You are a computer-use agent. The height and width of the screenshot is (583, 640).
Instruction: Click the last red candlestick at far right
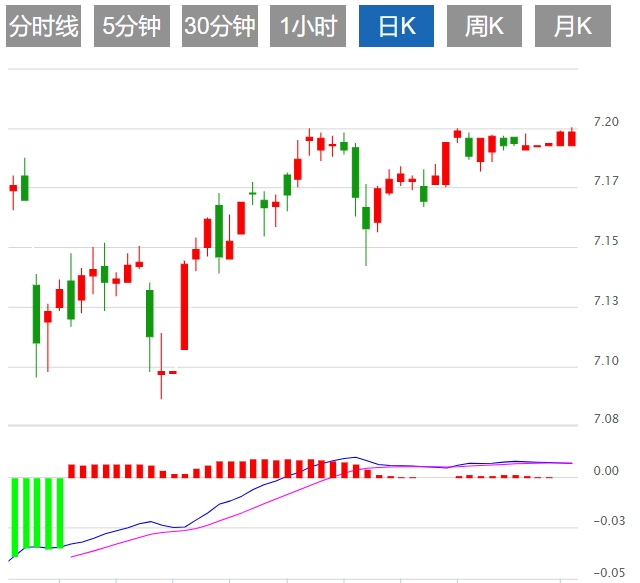572,138
